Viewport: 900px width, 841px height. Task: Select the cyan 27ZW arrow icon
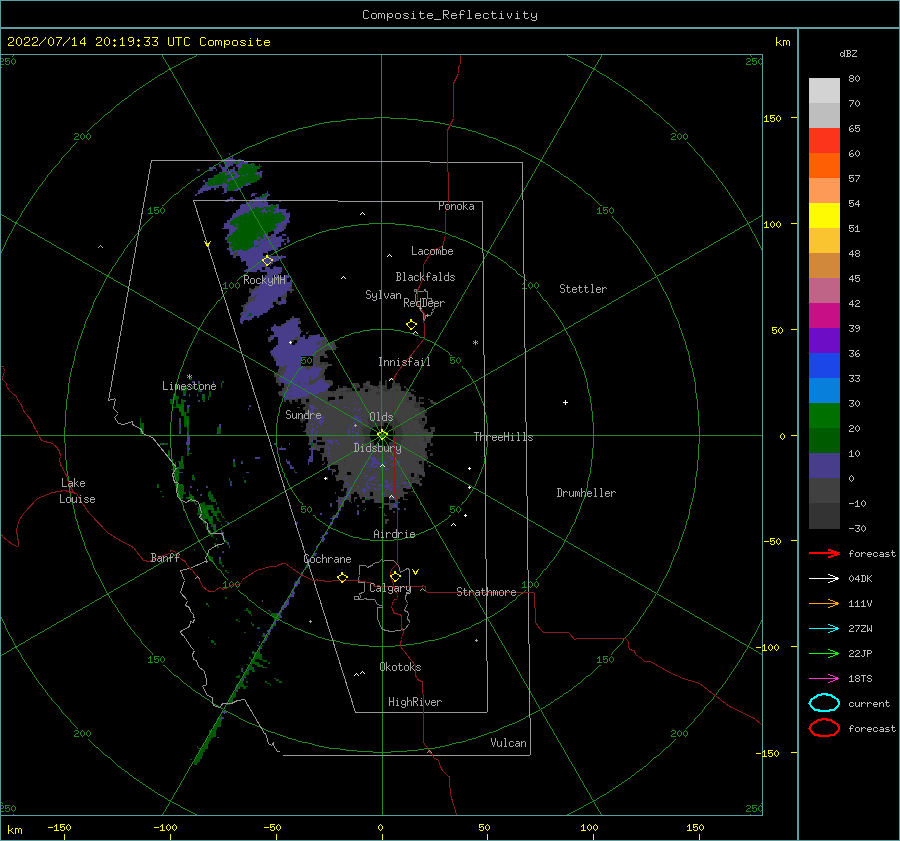click(x=824, y=629)
